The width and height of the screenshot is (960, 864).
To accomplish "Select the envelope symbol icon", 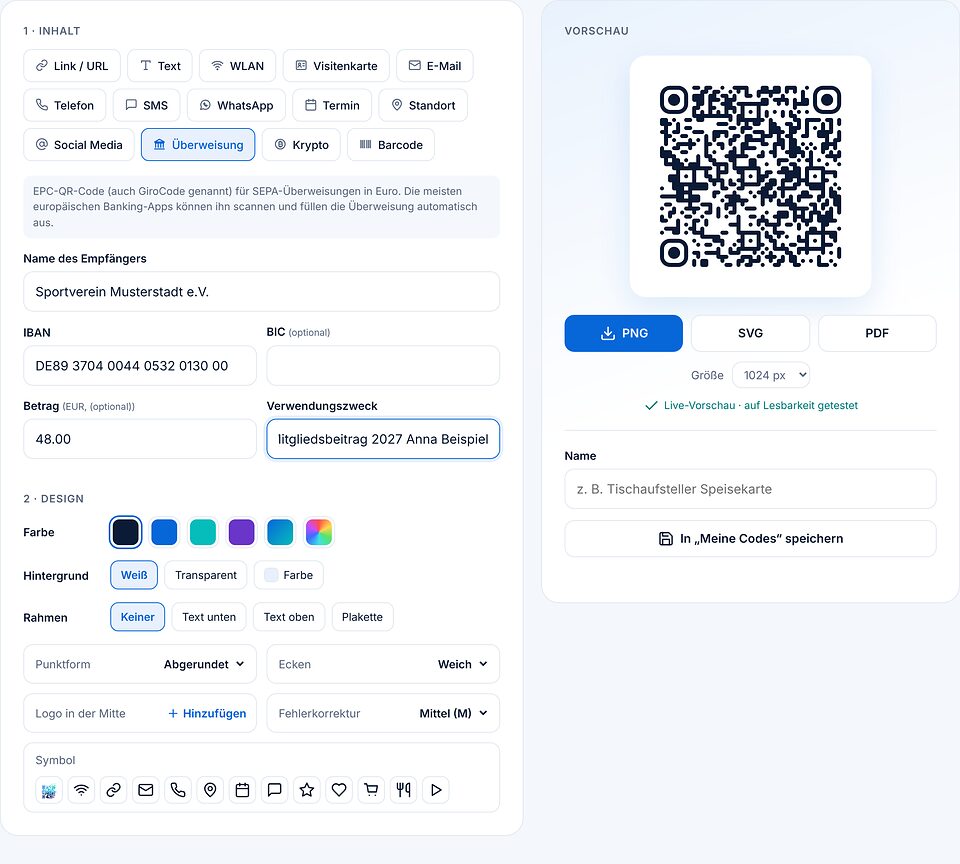I will click(146, 790).
